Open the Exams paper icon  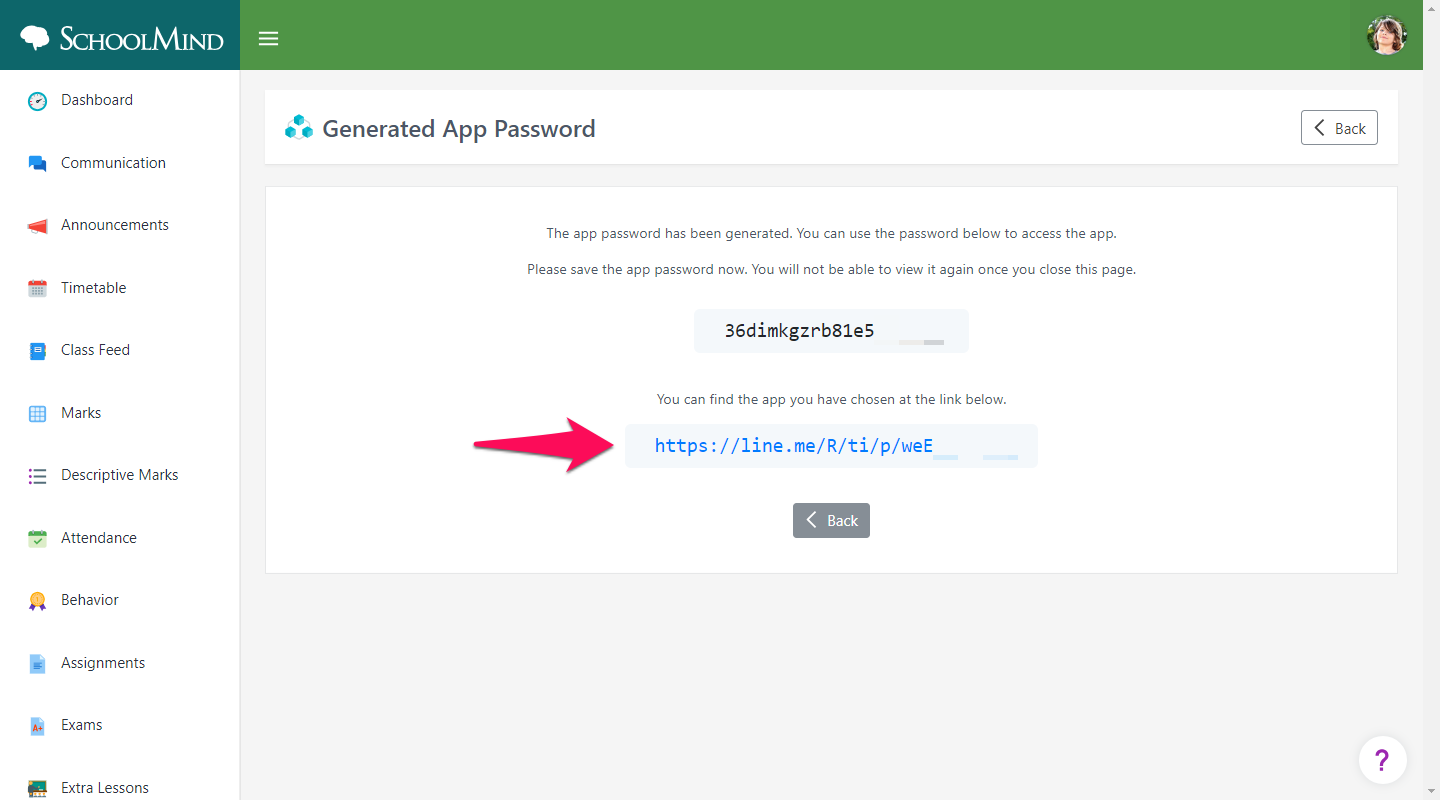click(x=37, y=726)
